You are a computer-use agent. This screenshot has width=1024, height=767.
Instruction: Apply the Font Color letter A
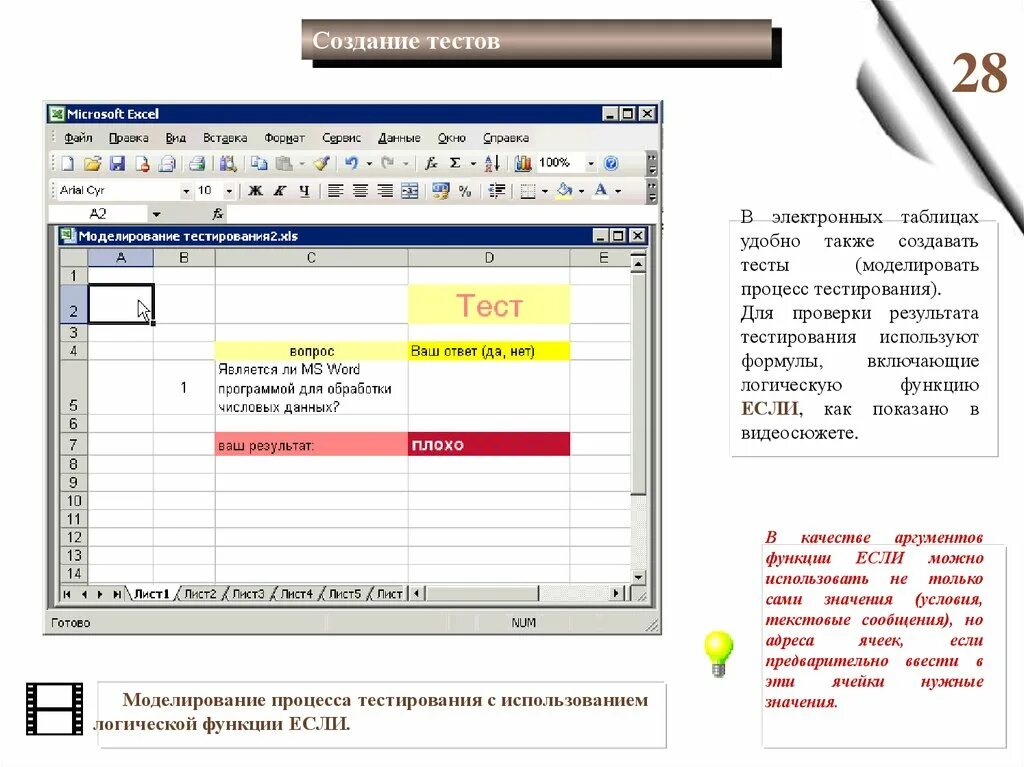[x=601, y=191]
